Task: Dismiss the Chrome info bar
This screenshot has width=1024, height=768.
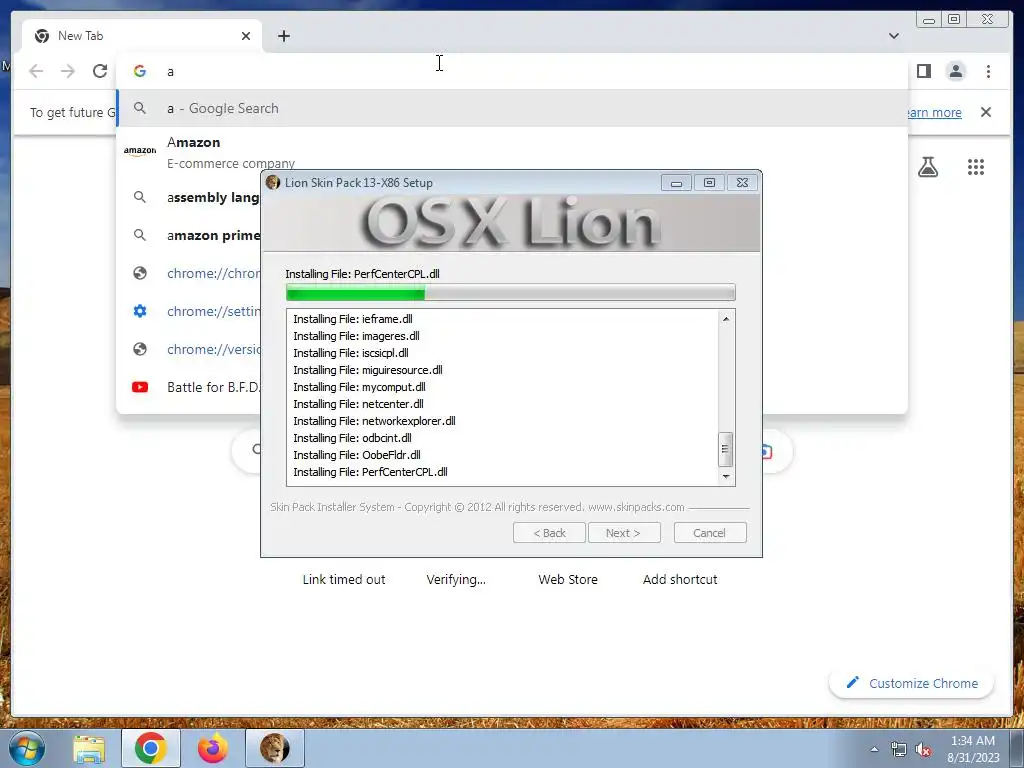Action: [985, 112]
